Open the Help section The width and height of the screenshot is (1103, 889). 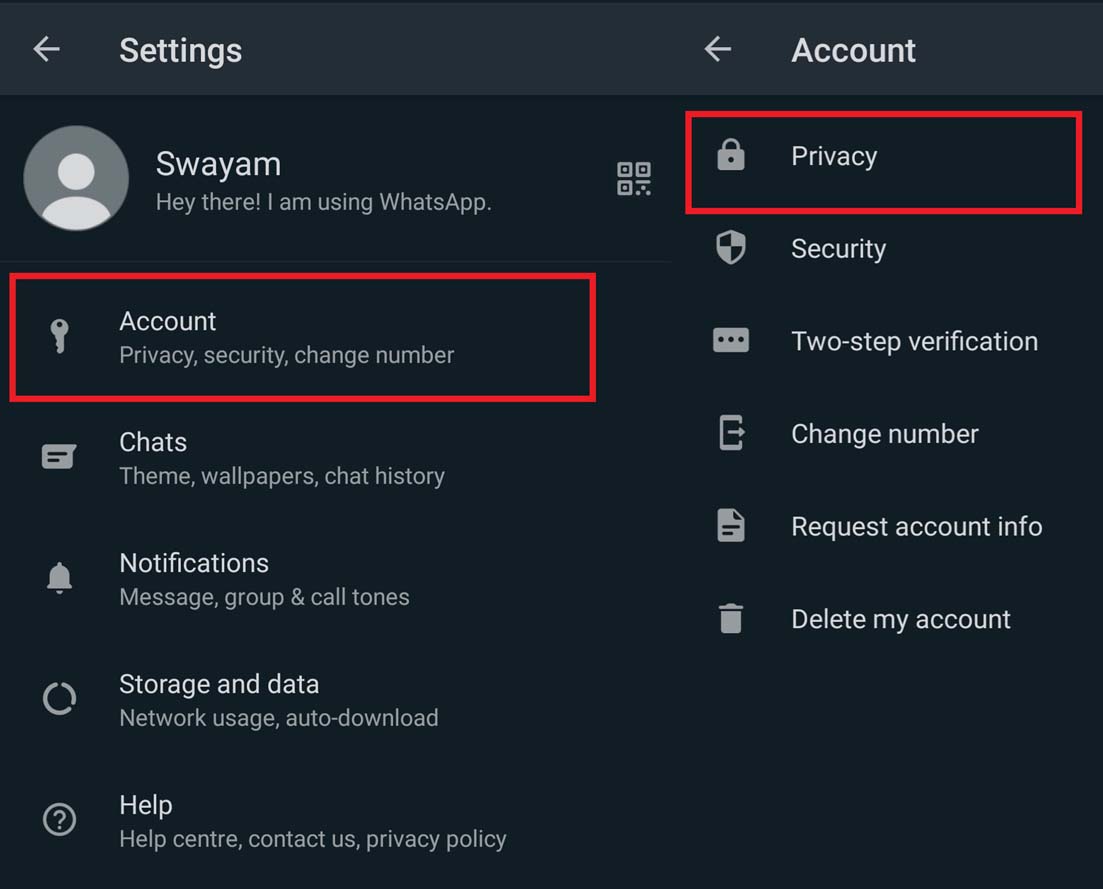pyautogui.click(x=336, y=821)
